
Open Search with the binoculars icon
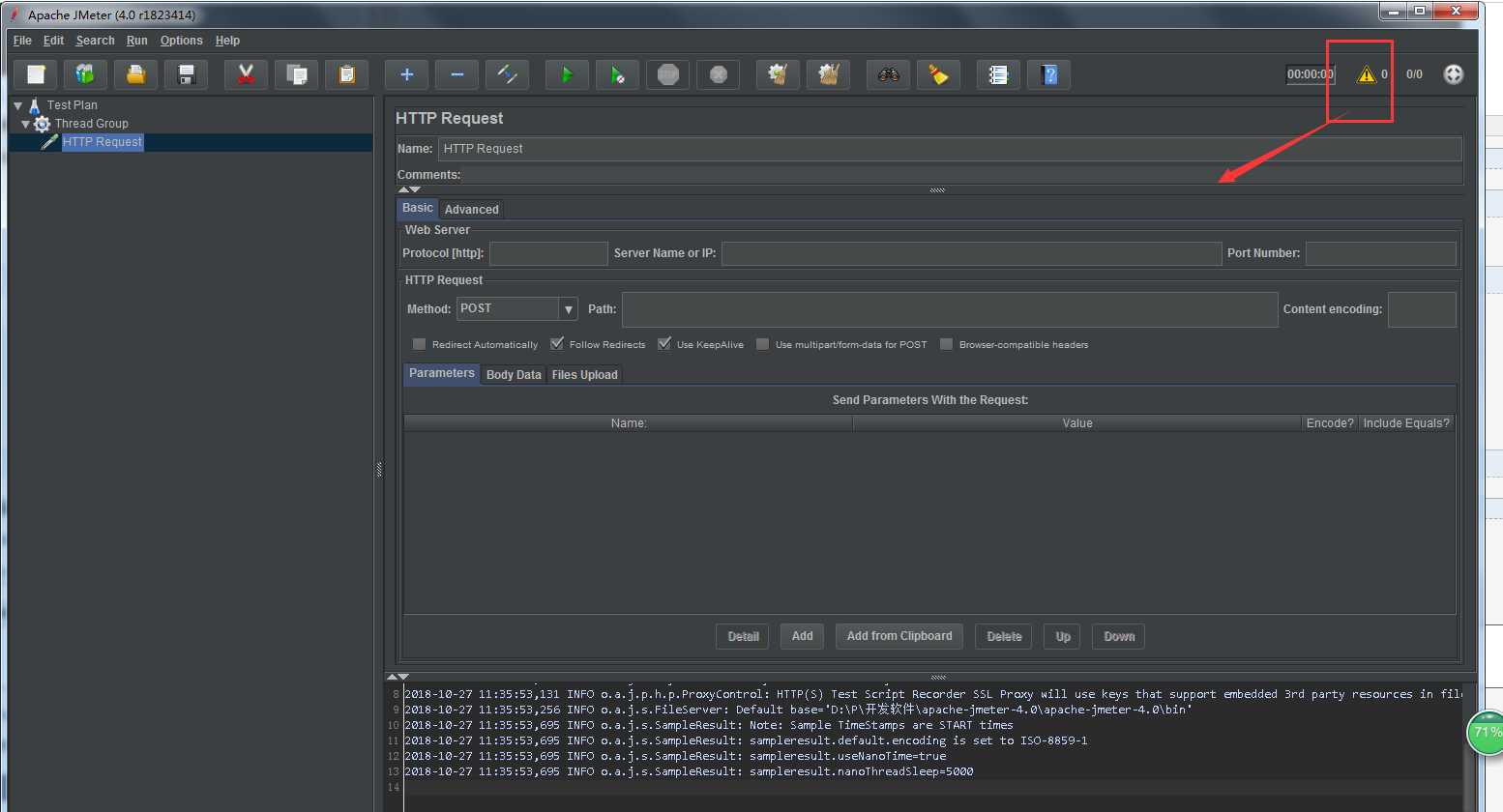tap(888, 74)
